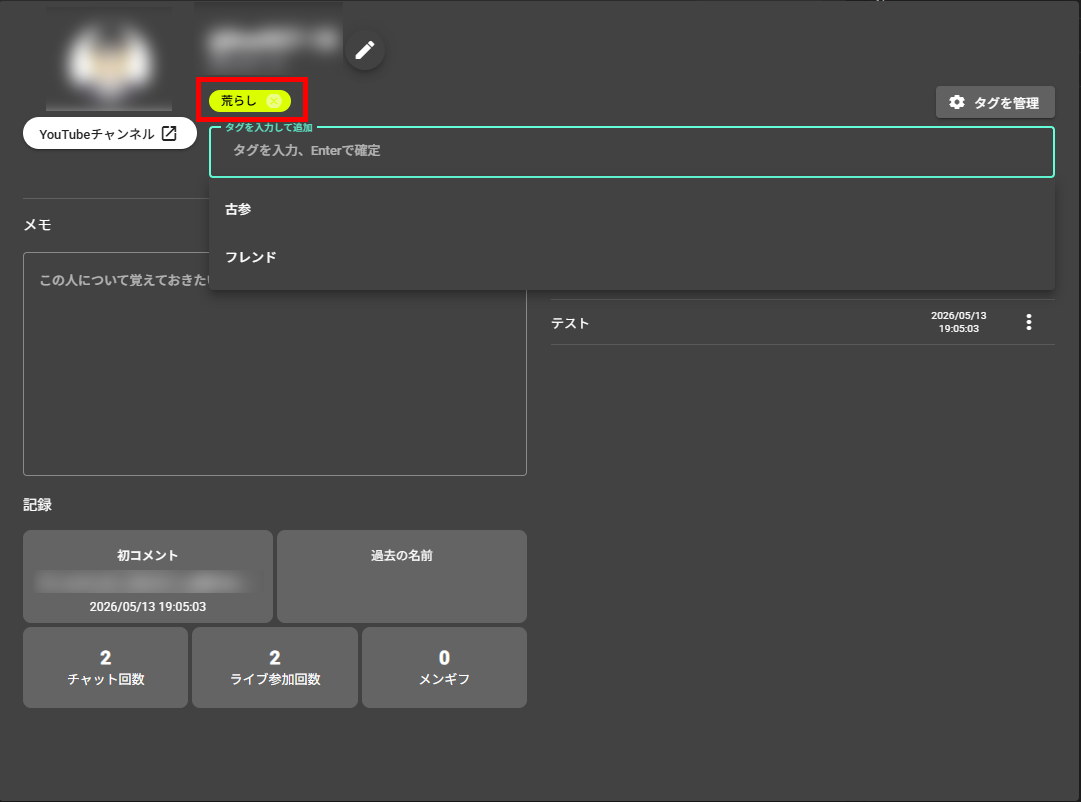Open the YouTubeチャンネル link button
The width and height of the screenshot is (1081, 802).
click(110, 134)
